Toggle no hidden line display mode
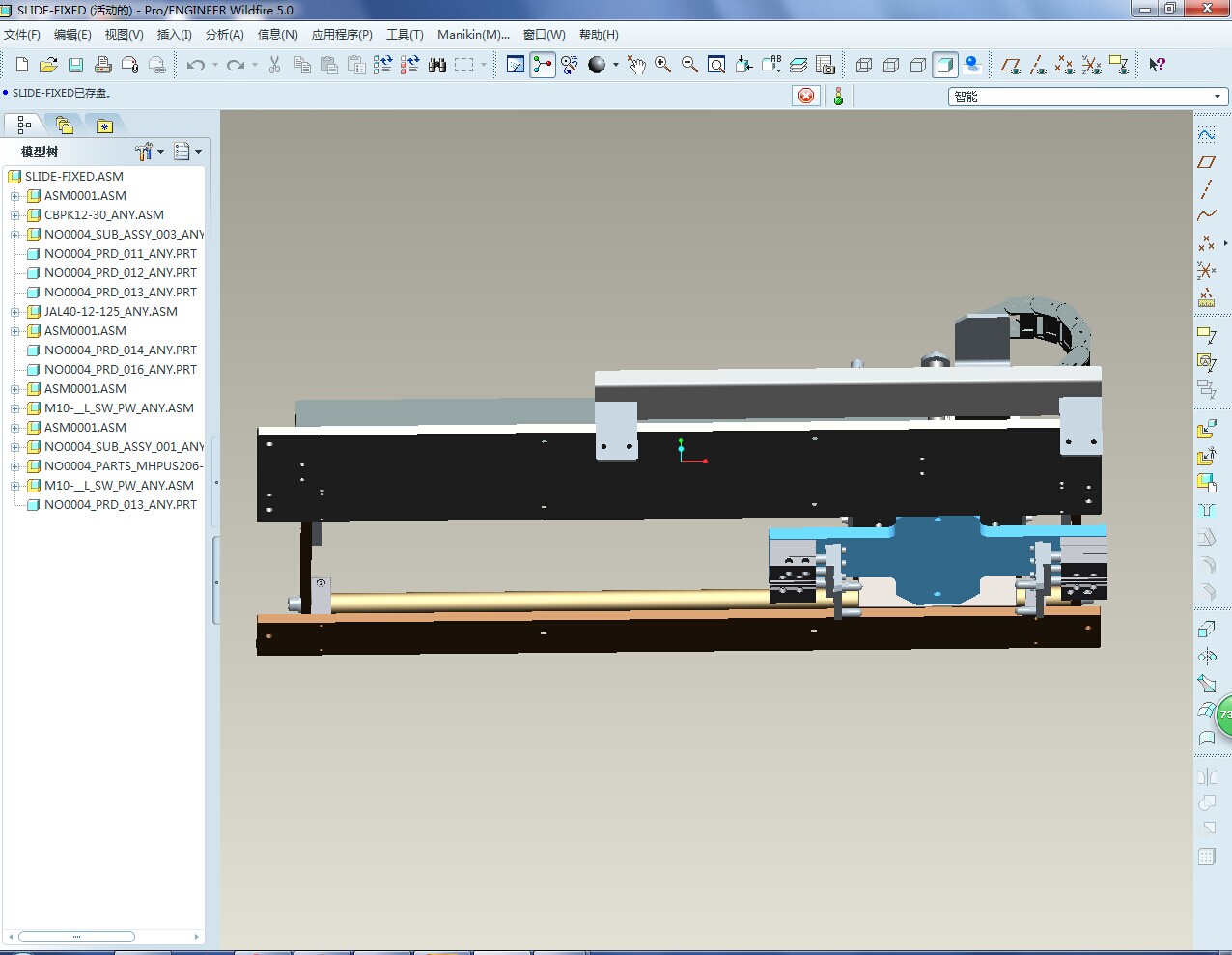 (918, 65)
